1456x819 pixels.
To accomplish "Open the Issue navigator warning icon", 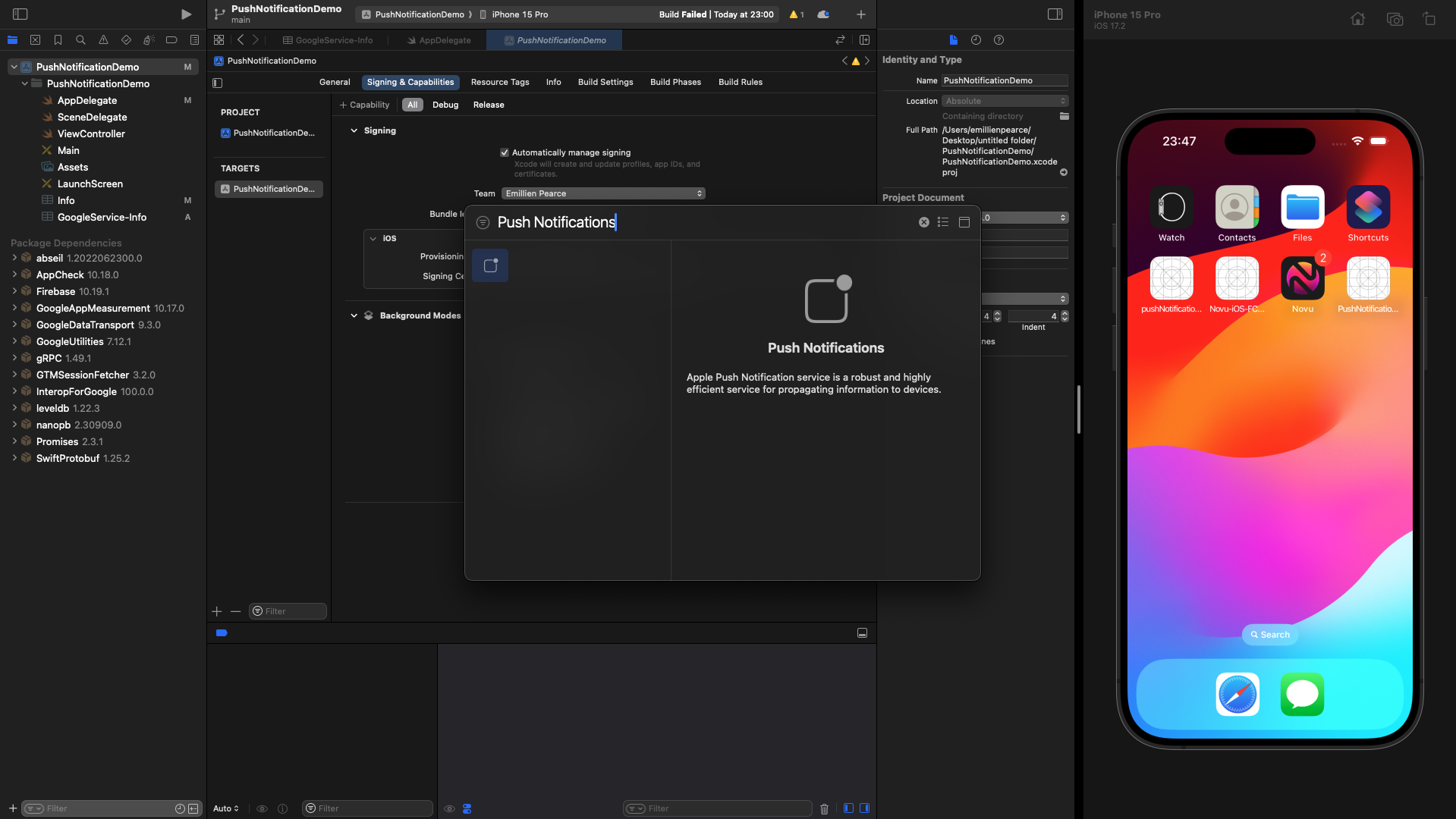I will click(103, 40).
